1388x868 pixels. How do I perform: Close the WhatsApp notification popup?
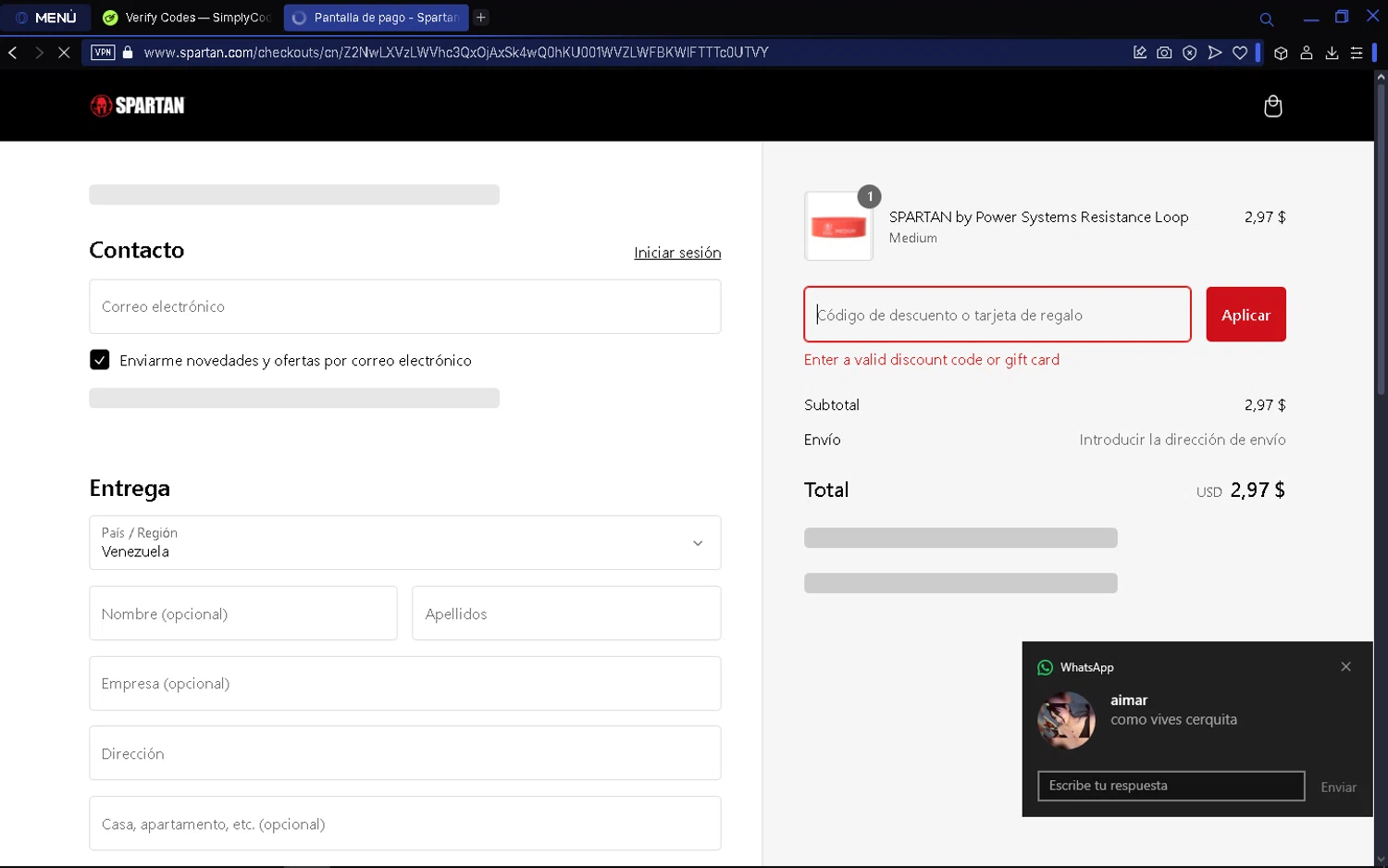point(1345,667)
